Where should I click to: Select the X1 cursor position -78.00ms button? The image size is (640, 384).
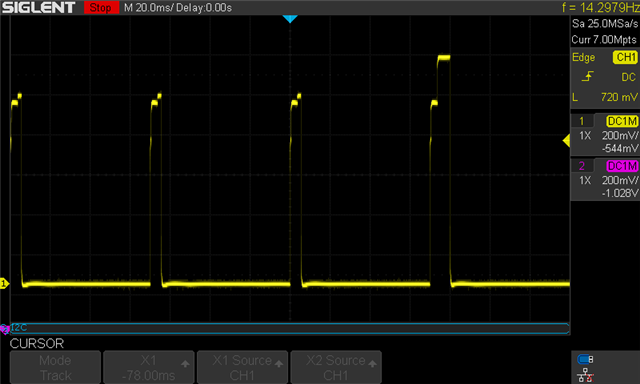[x=149, y=367]
